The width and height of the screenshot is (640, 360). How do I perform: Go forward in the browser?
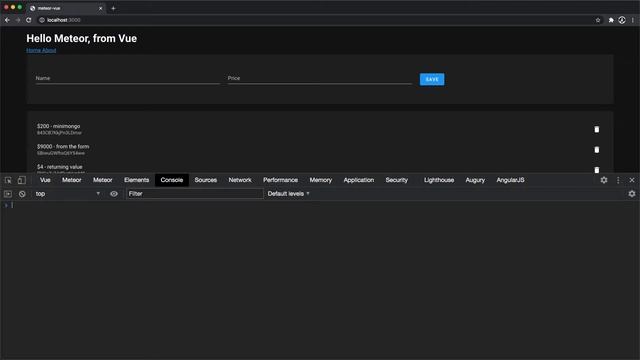[x=18, y=20]
